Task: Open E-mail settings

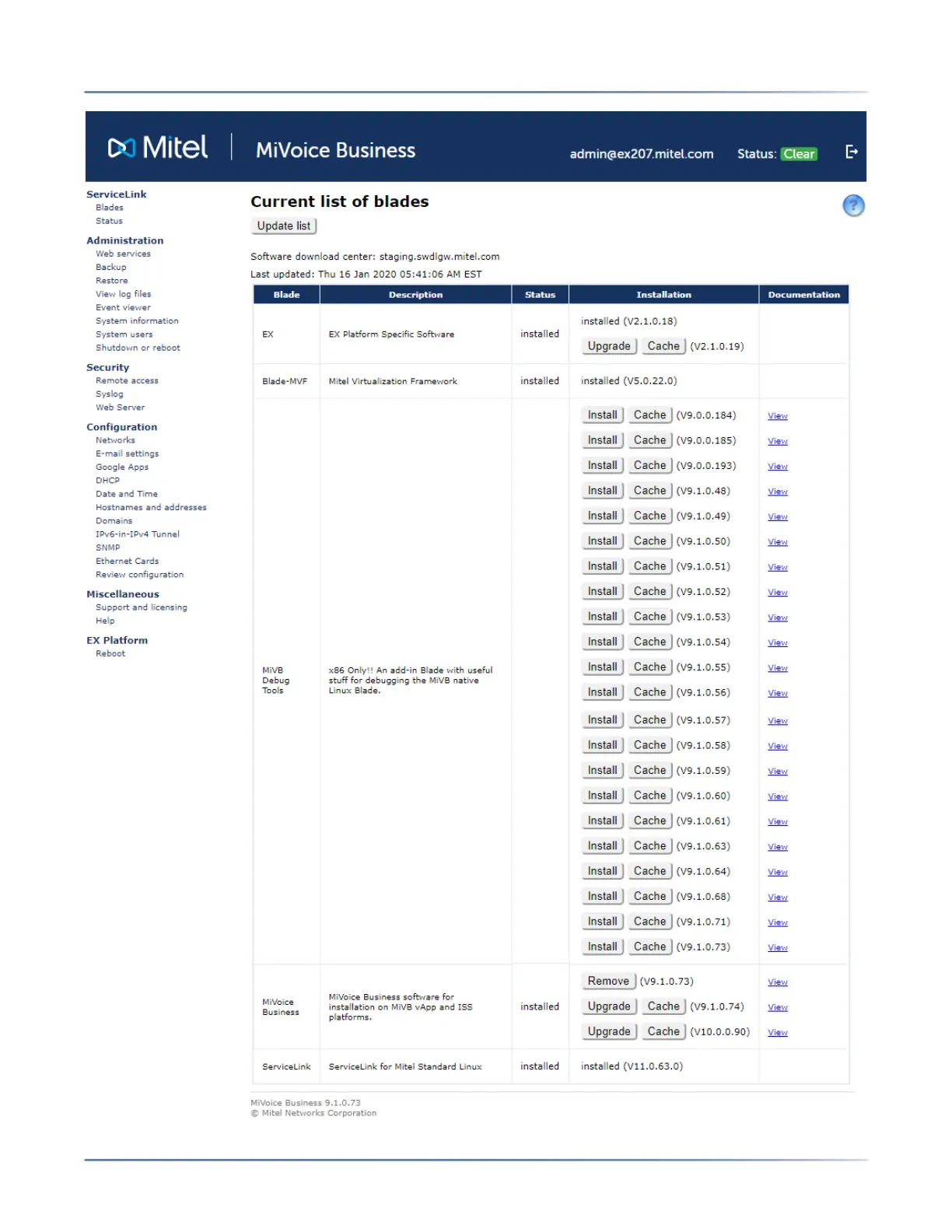Action: click(x=127, y=453)
